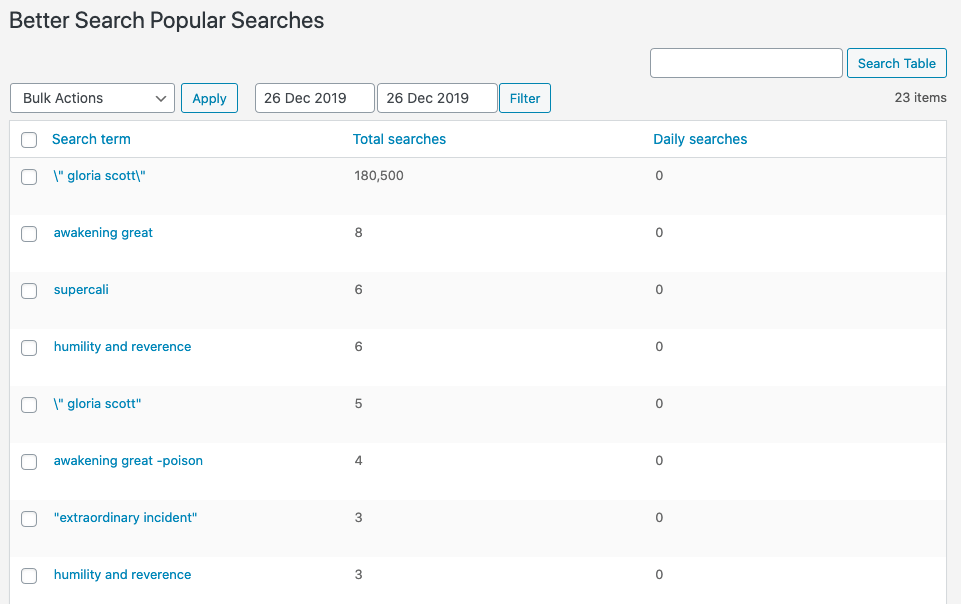This screenshot has width=961, height=604.
Task: Open the Bulk Actions dropdown
Action: click(x=93, y=98)
